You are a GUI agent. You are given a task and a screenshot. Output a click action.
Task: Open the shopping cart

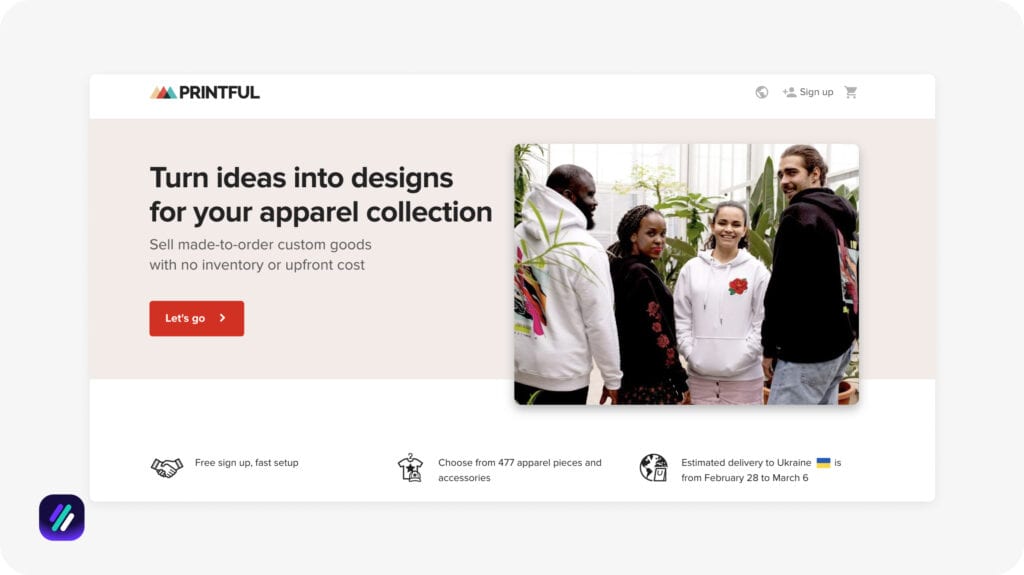[x=850, y=92]
